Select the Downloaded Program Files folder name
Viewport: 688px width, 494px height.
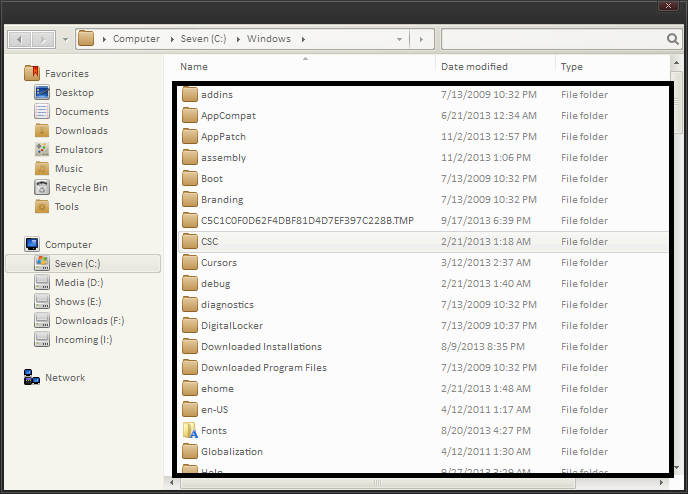pos(264,368)
